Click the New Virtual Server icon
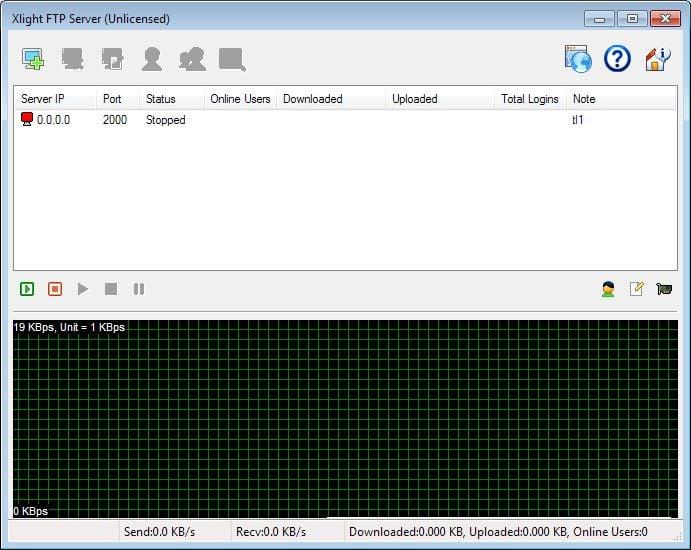The width and height of the screenshot is (691, 550). click(x=33, y=59)
